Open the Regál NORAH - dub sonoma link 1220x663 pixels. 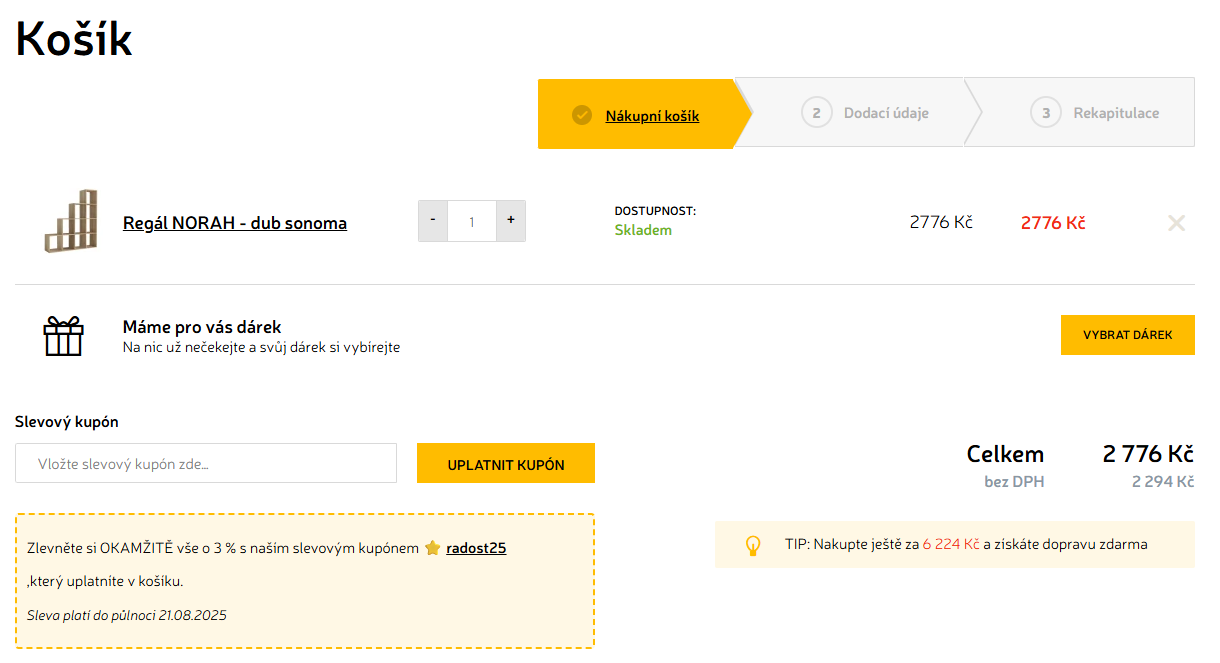coord(235,223)
